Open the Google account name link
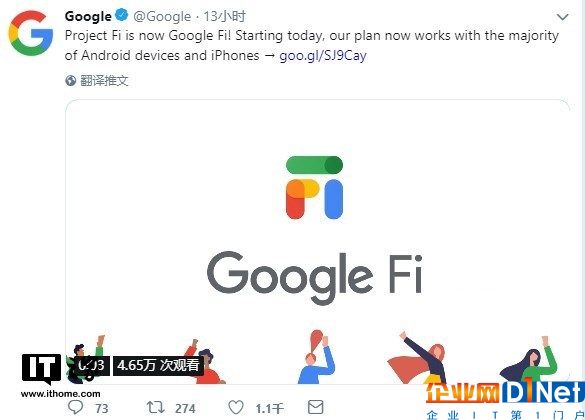Viewport: 585px width, 420px height. (88, 16)
